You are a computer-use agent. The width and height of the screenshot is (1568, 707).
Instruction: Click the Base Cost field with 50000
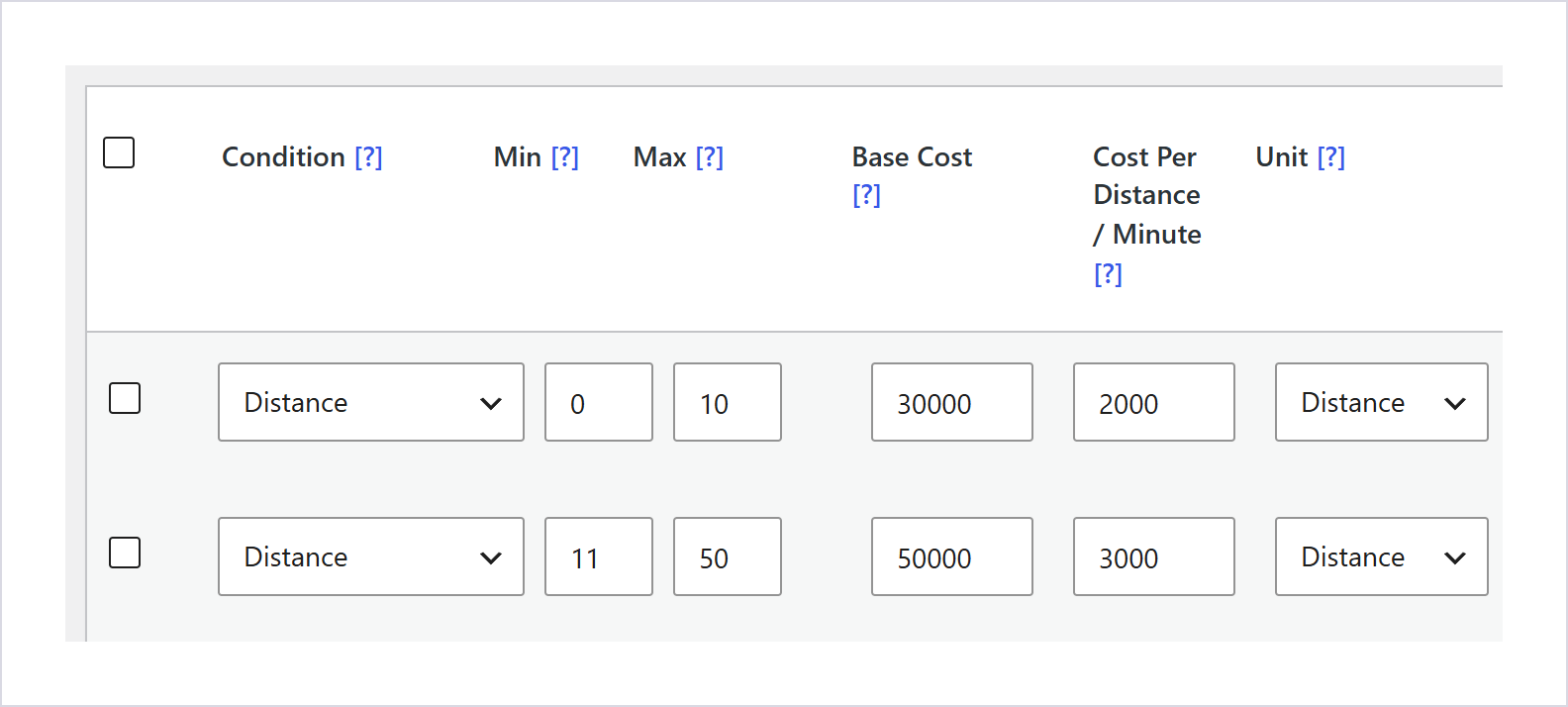coord(952,556)
